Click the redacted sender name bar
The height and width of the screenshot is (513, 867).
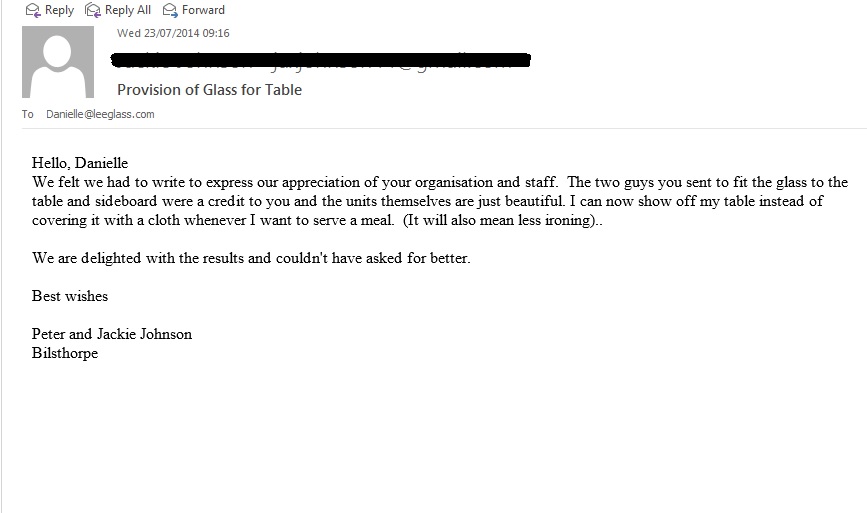coord(322,59)
